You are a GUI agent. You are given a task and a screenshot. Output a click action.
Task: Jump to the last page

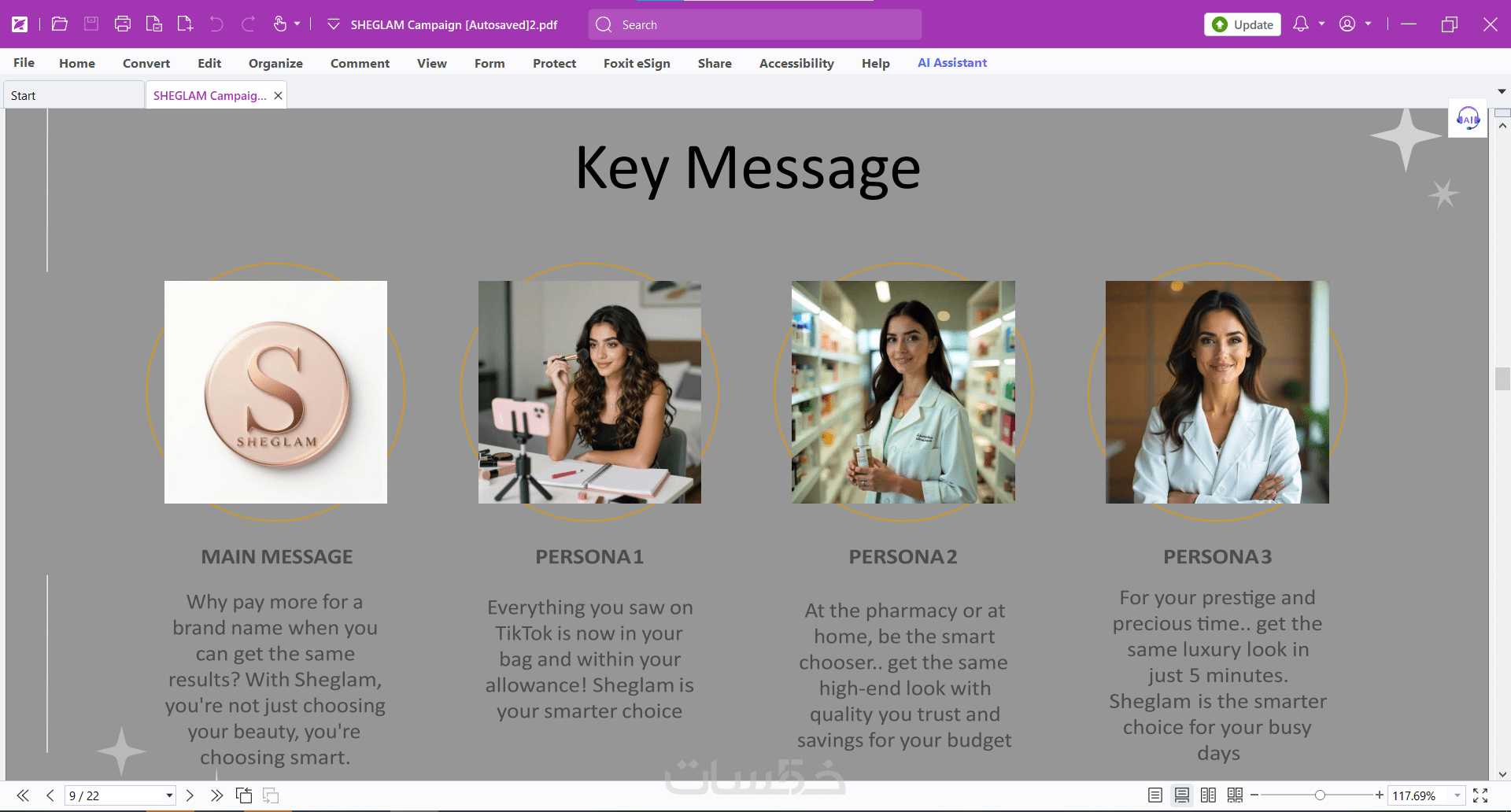[x=216, y=795]
